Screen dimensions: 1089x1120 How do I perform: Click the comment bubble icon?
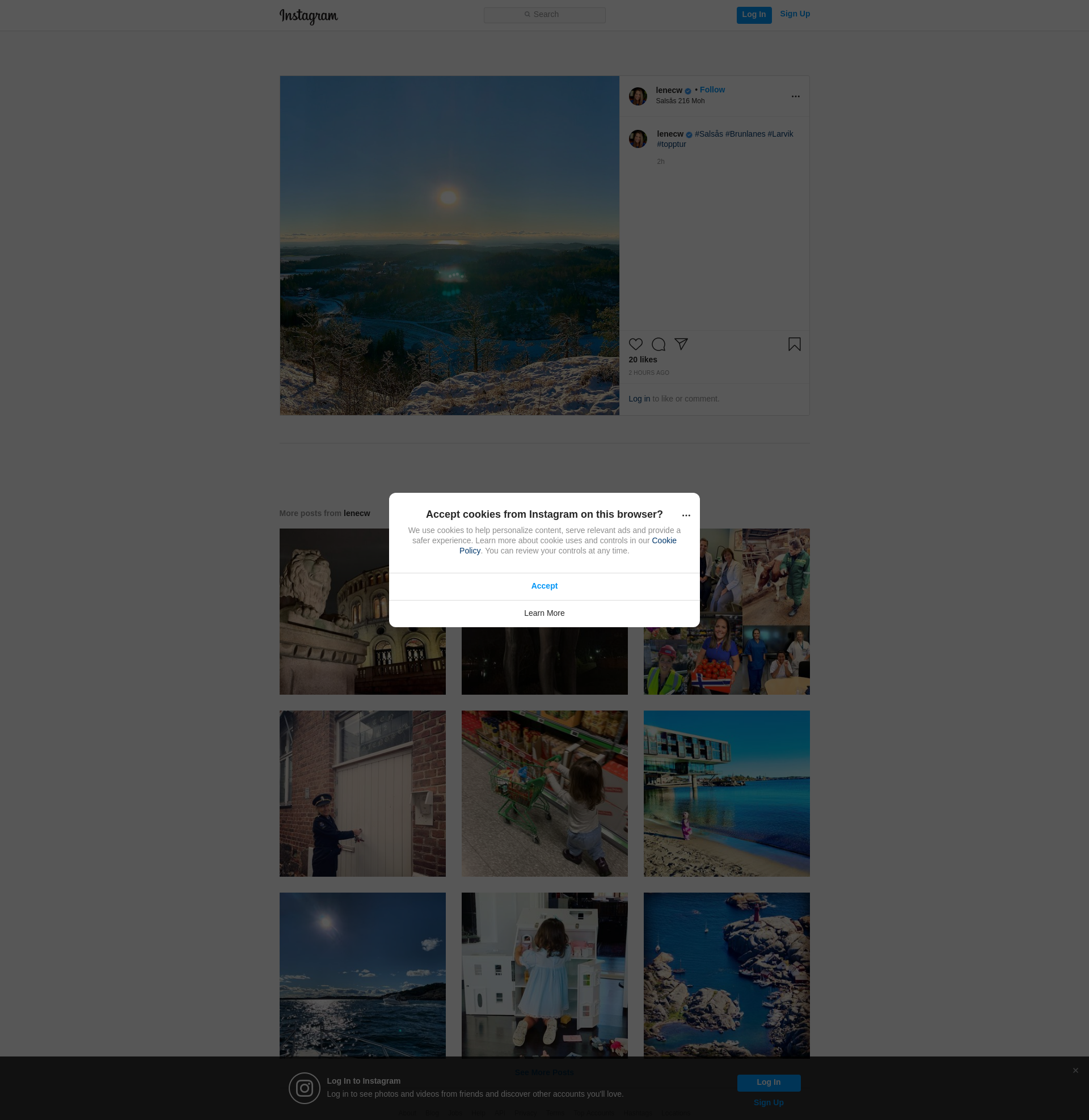[x=659, y=344]
